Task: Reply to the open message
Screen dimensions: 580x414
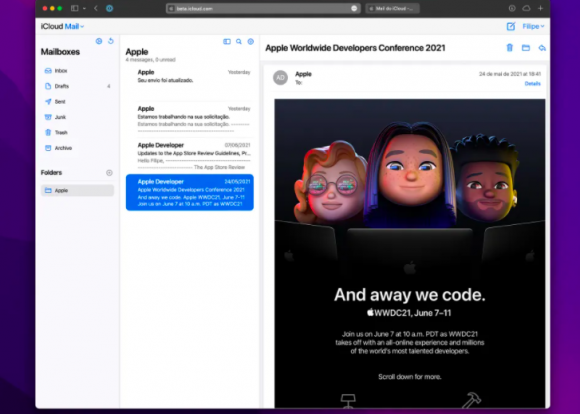Action: pyautogui.click(x=542, y=48)
